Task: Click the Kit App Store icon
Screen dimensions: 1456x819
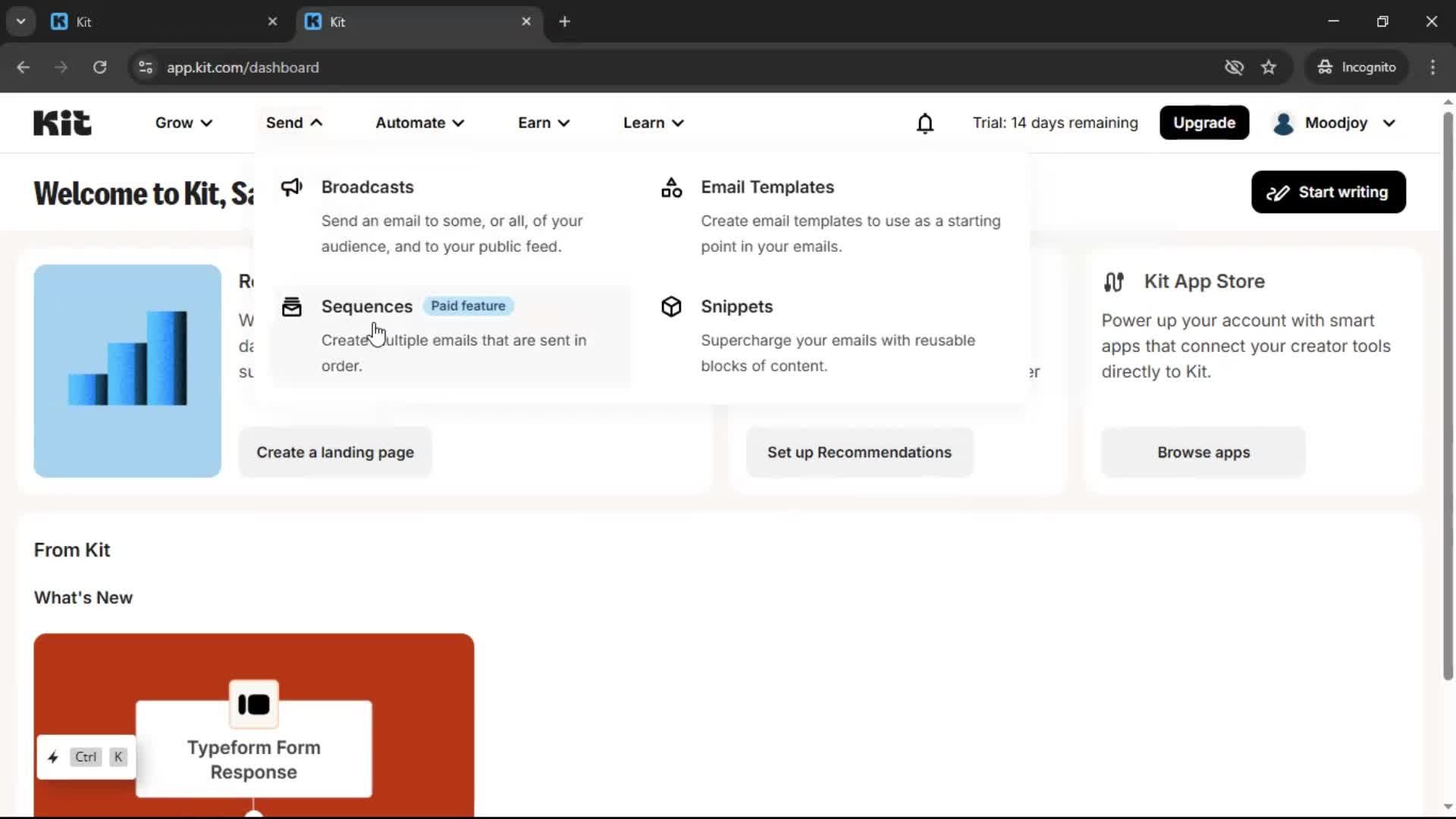Action: (x=1114, y=281)
